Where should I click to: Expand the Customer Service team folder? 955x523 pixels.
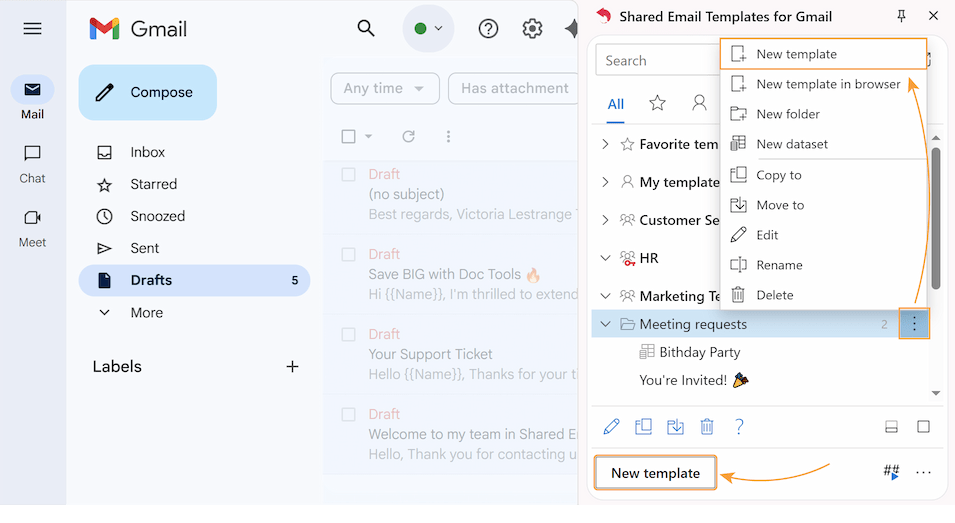tap(605, 220)
